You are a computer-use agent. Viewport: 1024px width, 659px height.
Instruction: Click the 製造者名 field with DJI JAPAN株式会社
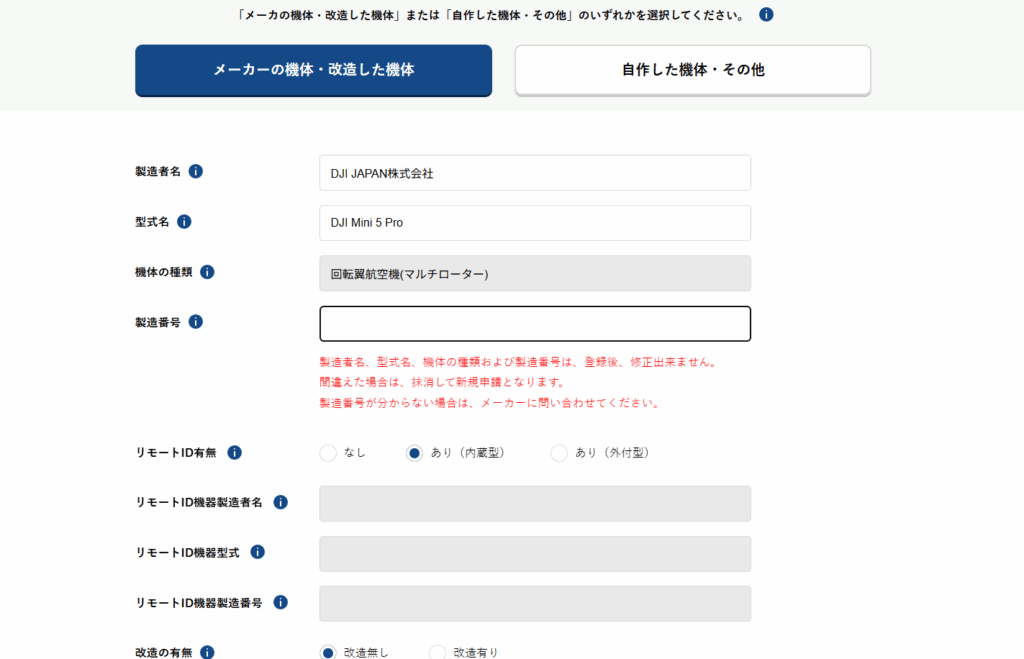point(534,173)
